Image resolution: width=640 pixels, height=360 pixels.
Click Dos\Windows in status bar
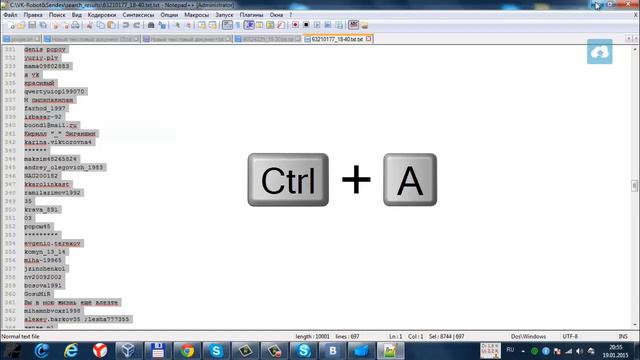(x=528, y=336)
